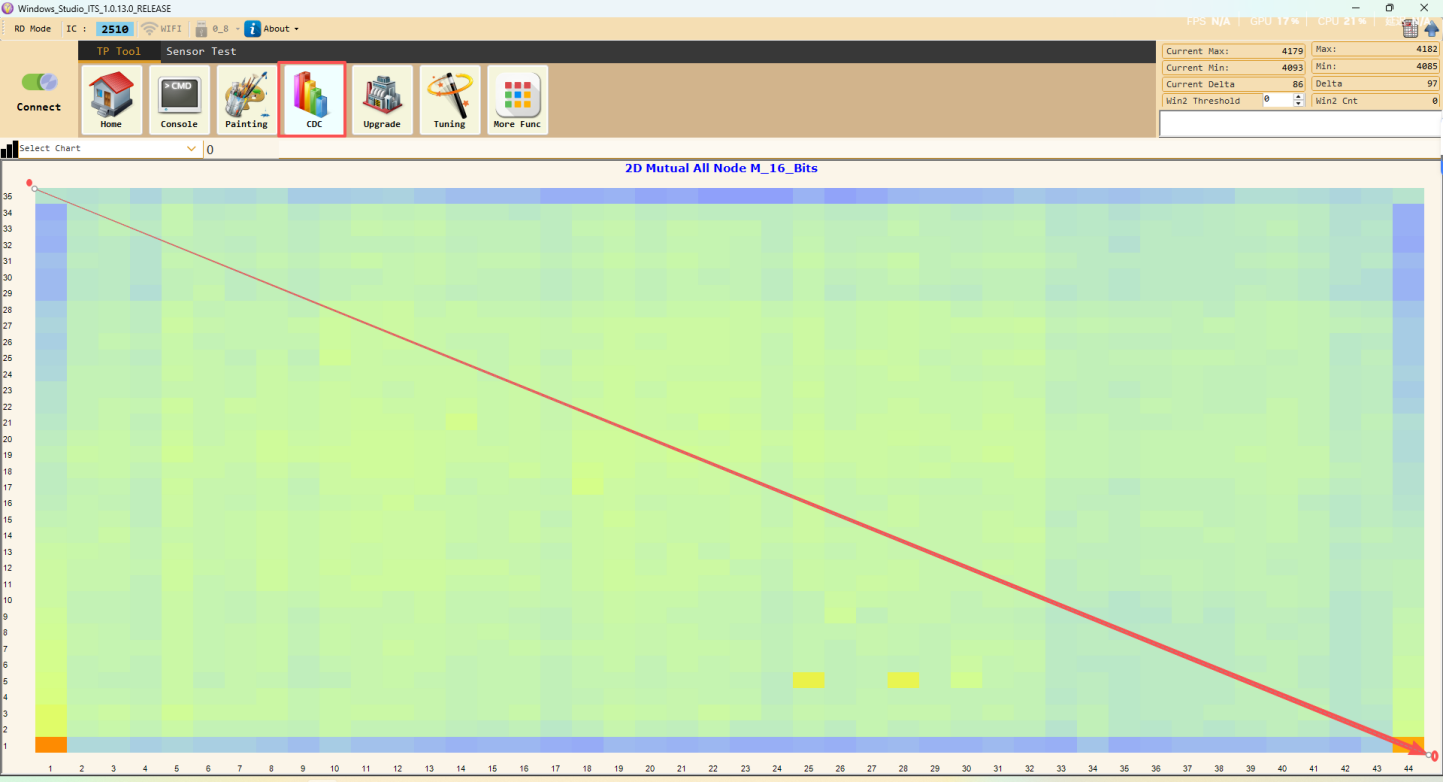
Task: Open the Upgrade firmware tool
Action: (381, 100)
